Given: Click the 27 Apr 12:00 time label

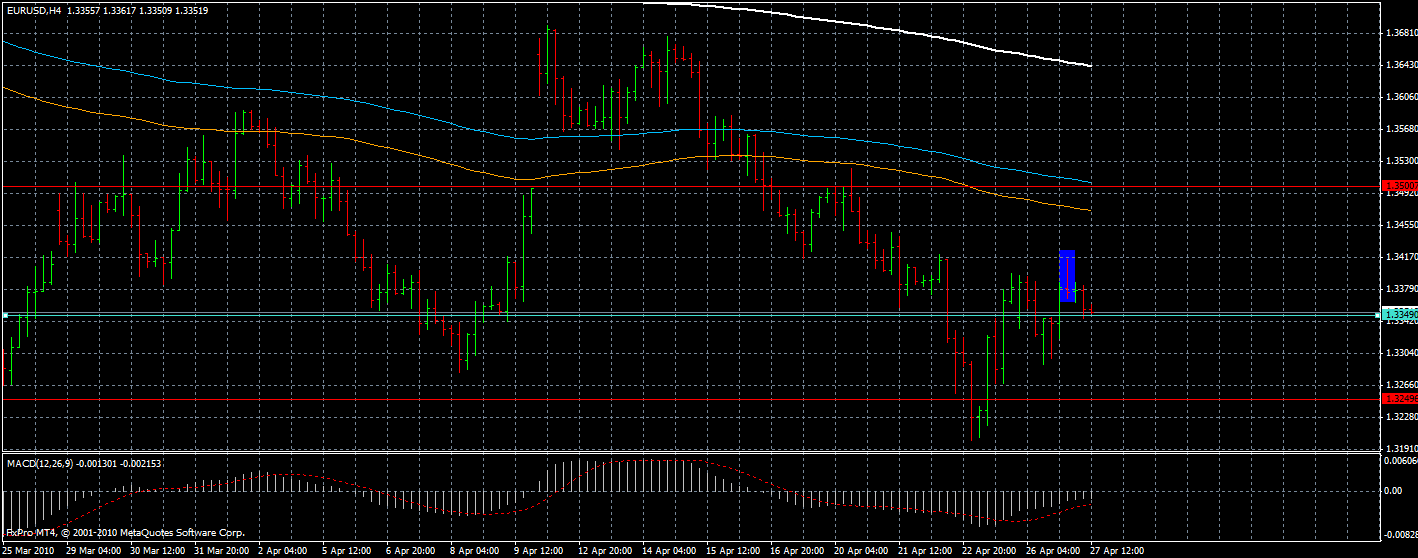Looking at the screenshot, I should 1117,551.
